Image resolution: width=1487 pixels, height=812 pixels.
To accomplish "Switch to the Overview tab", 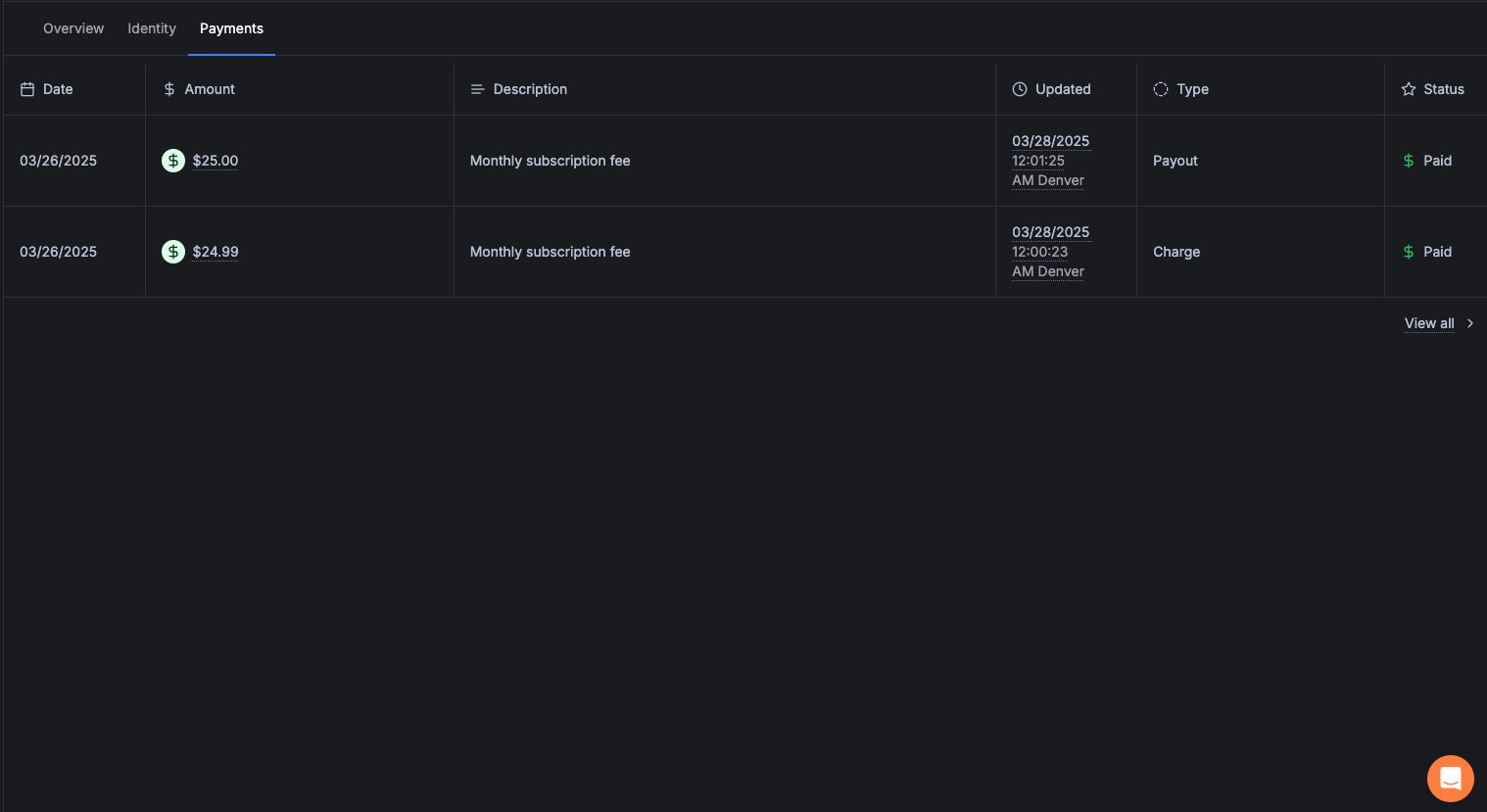I will (72, 28).
